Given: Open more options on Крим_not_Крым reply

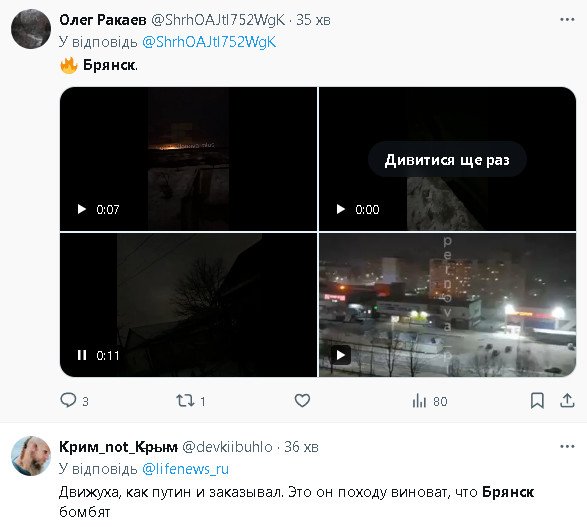Looking at the screenshot, I should 567,446.
